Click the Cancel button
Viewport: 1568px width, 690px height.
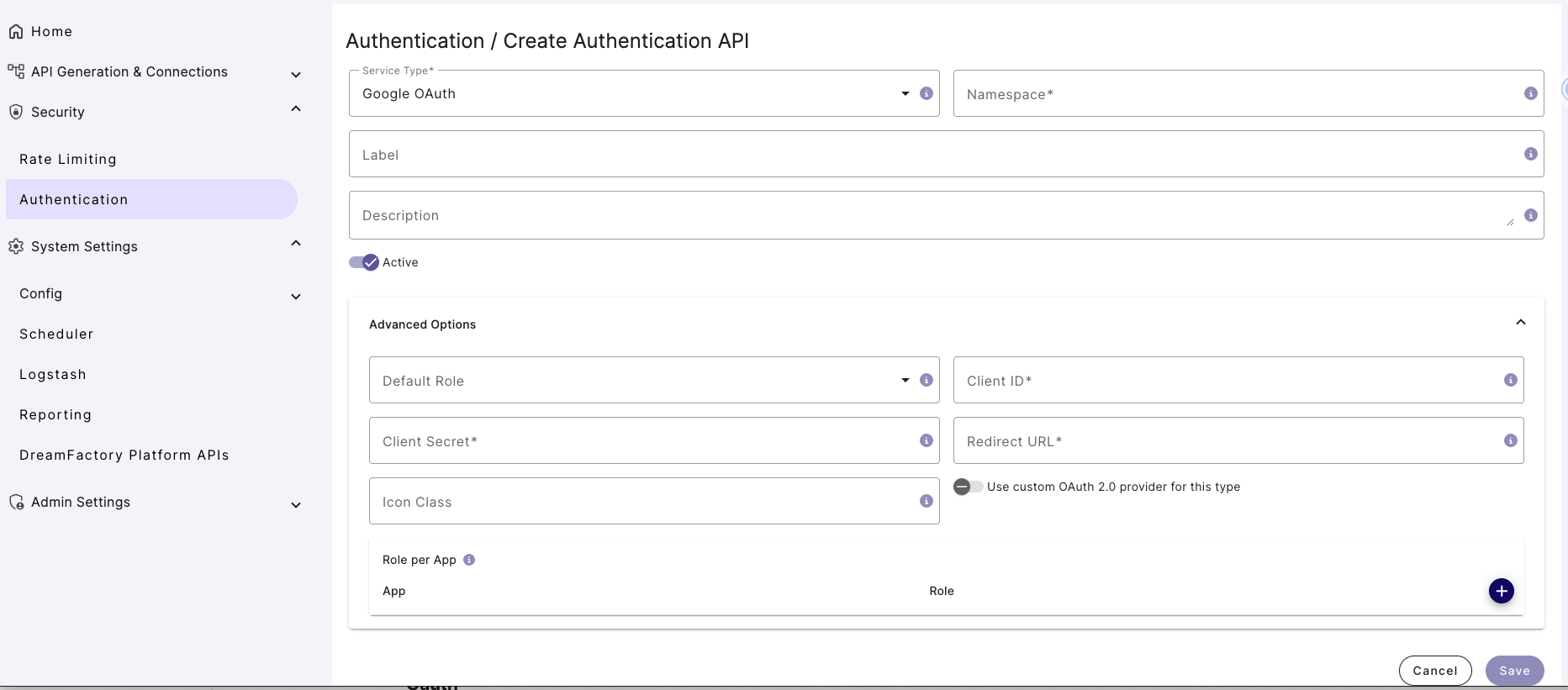tap(1434, 671)
